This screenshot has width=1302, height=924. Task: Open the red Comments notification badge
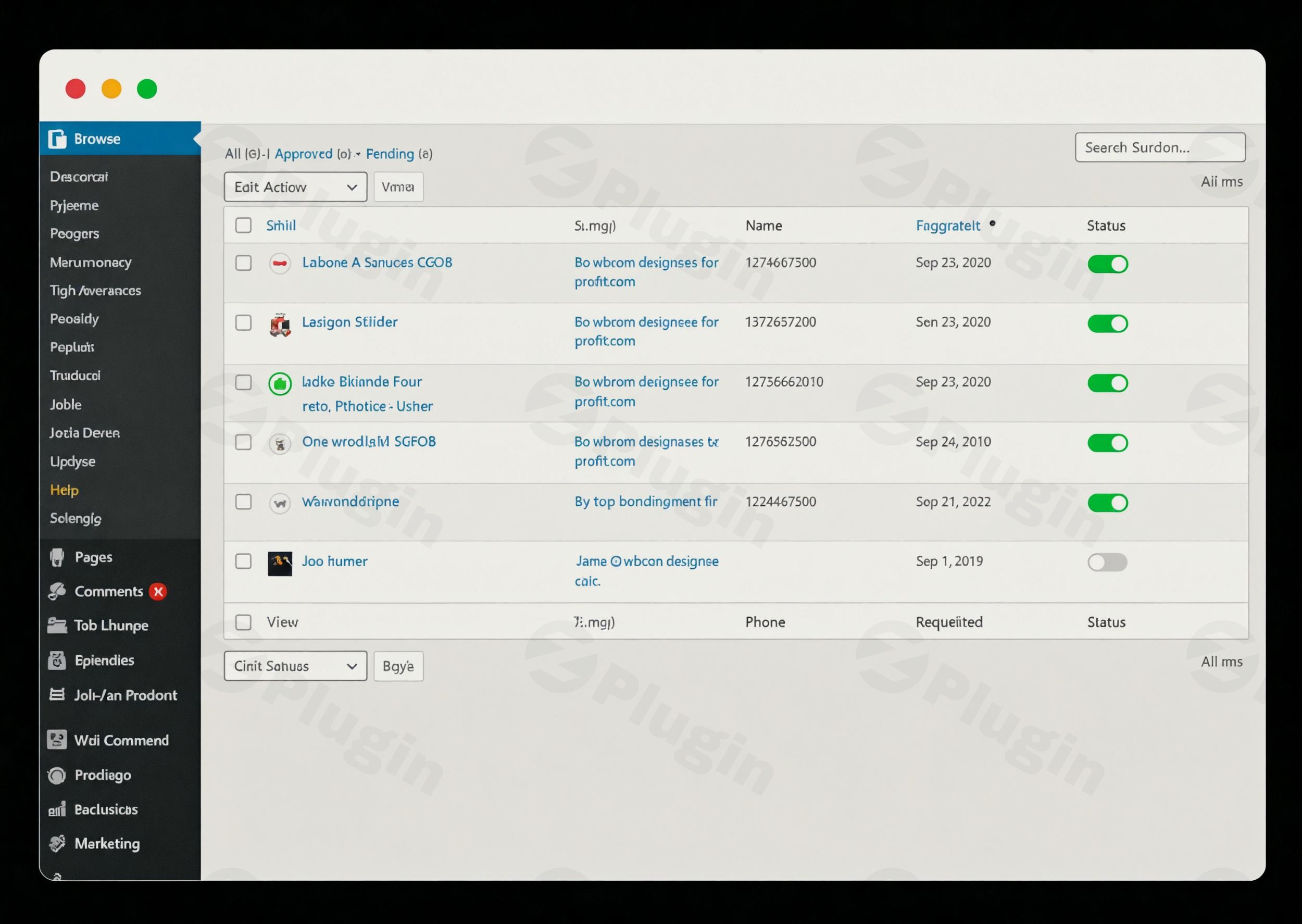pyautogui.click(x=158, y=592)
